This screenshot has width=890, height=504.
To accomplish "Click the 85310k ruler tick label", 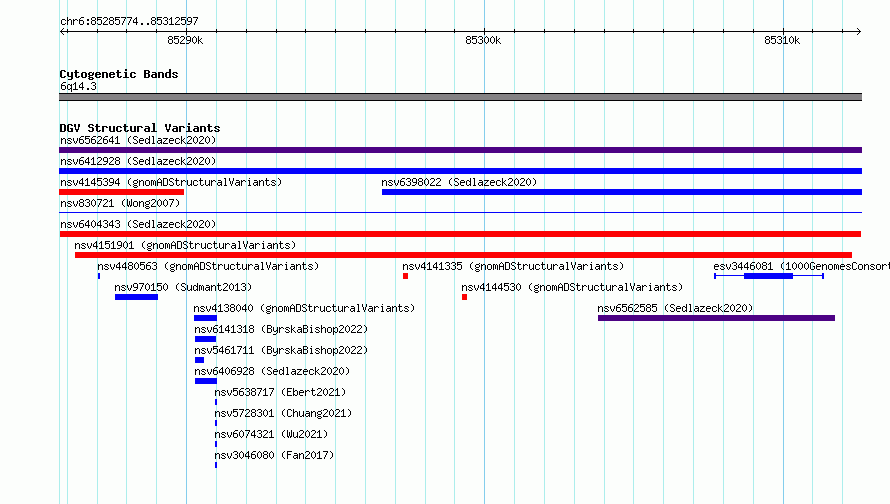I will tap(782, 40).
